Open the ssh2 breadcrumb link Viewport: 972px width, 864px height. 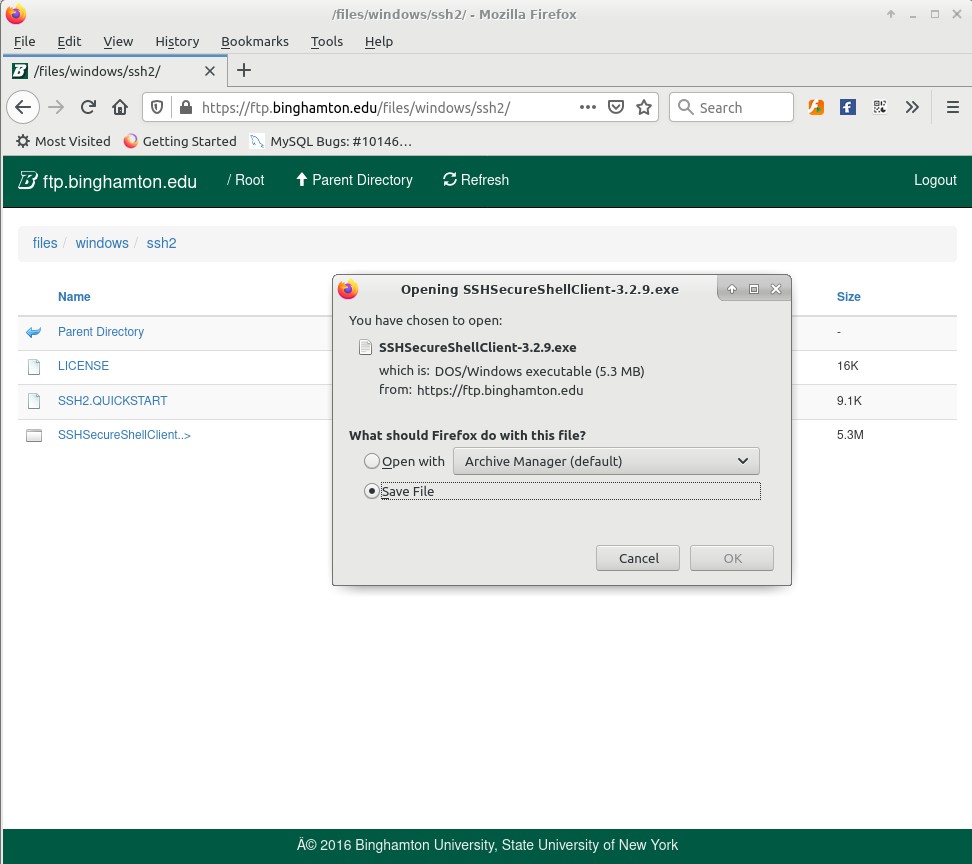(161, 243)
